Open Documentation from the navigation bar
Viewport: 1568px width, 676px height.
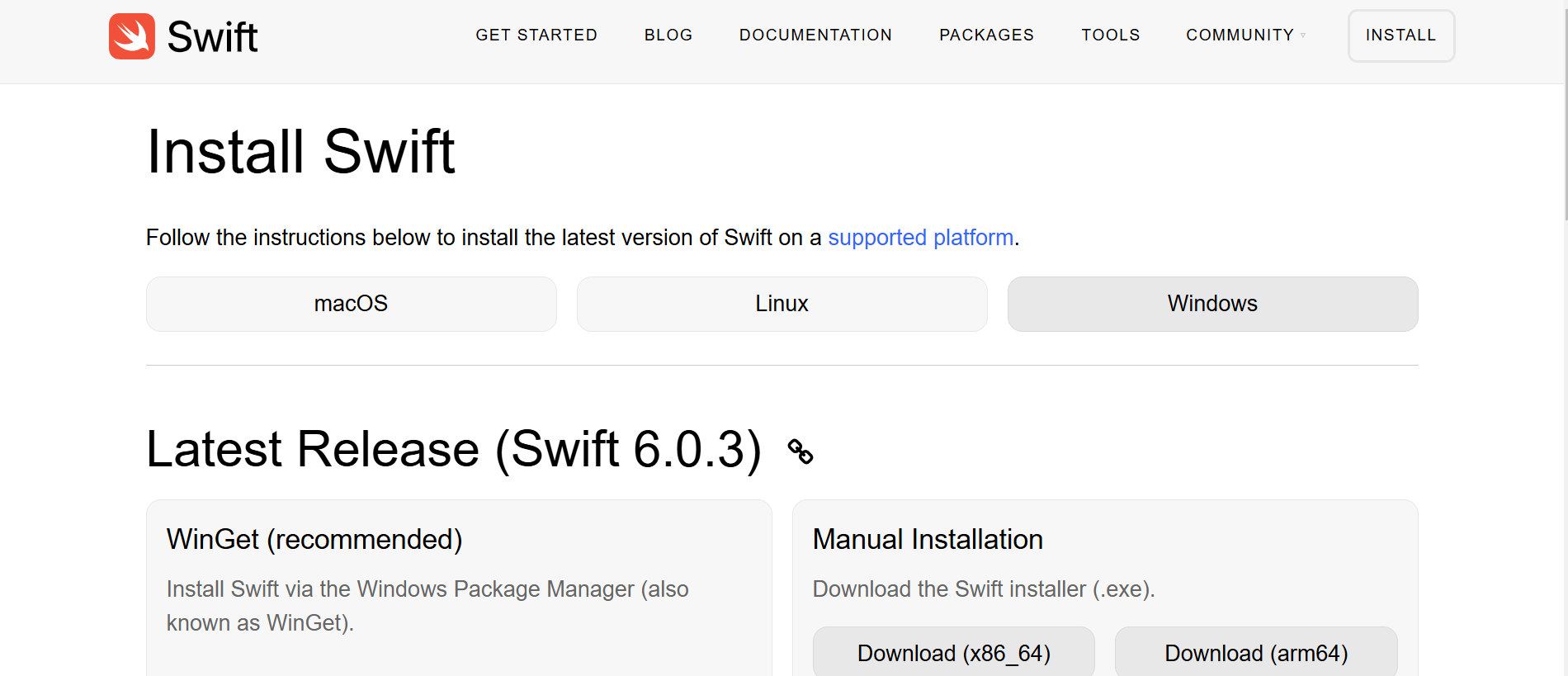click(815, 35)
